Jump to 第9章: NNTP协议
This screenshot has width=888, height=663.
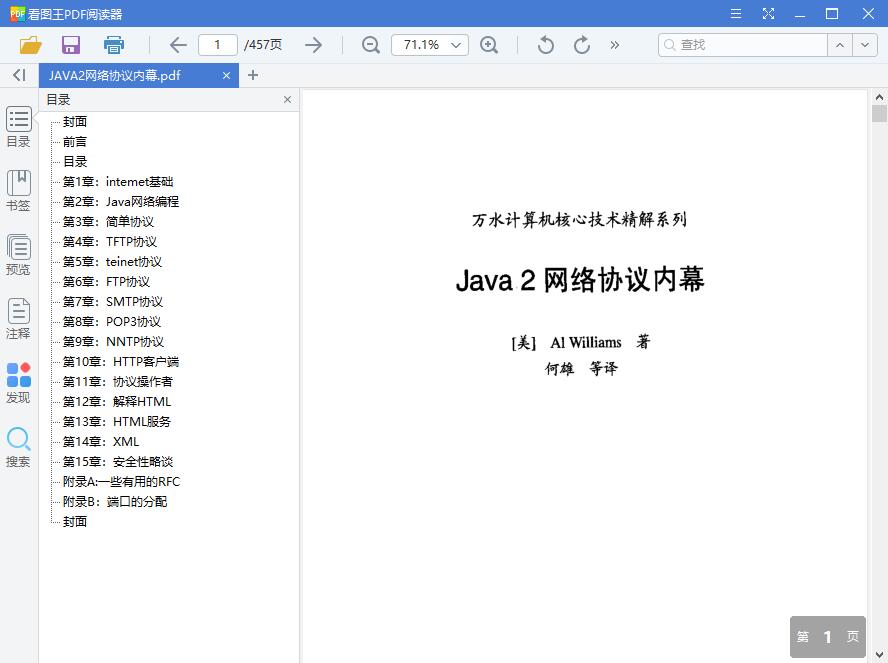pyautogui.click(x=113, y=342)
